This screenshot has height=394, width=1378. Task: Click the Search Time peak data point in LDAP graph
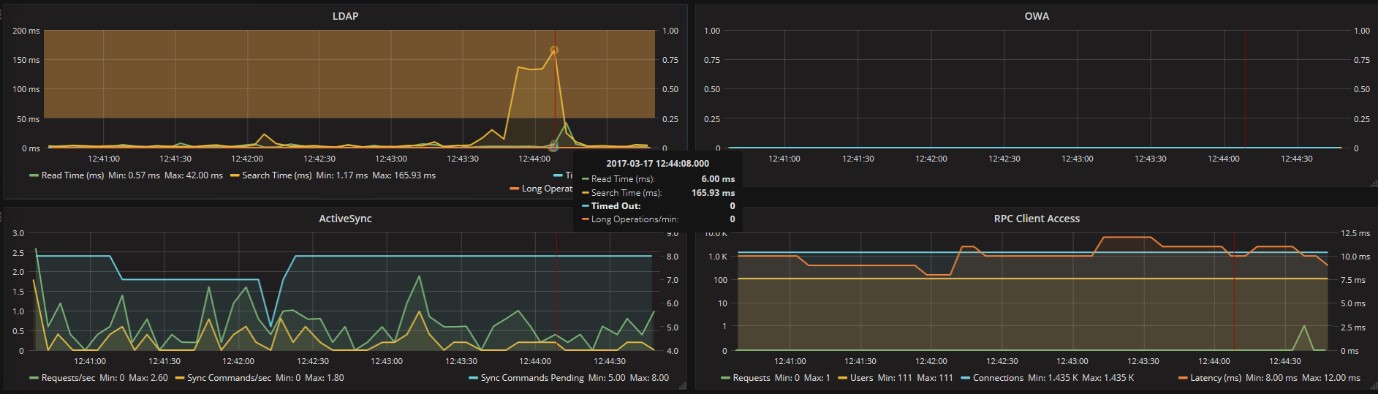[x=554, y=50]
